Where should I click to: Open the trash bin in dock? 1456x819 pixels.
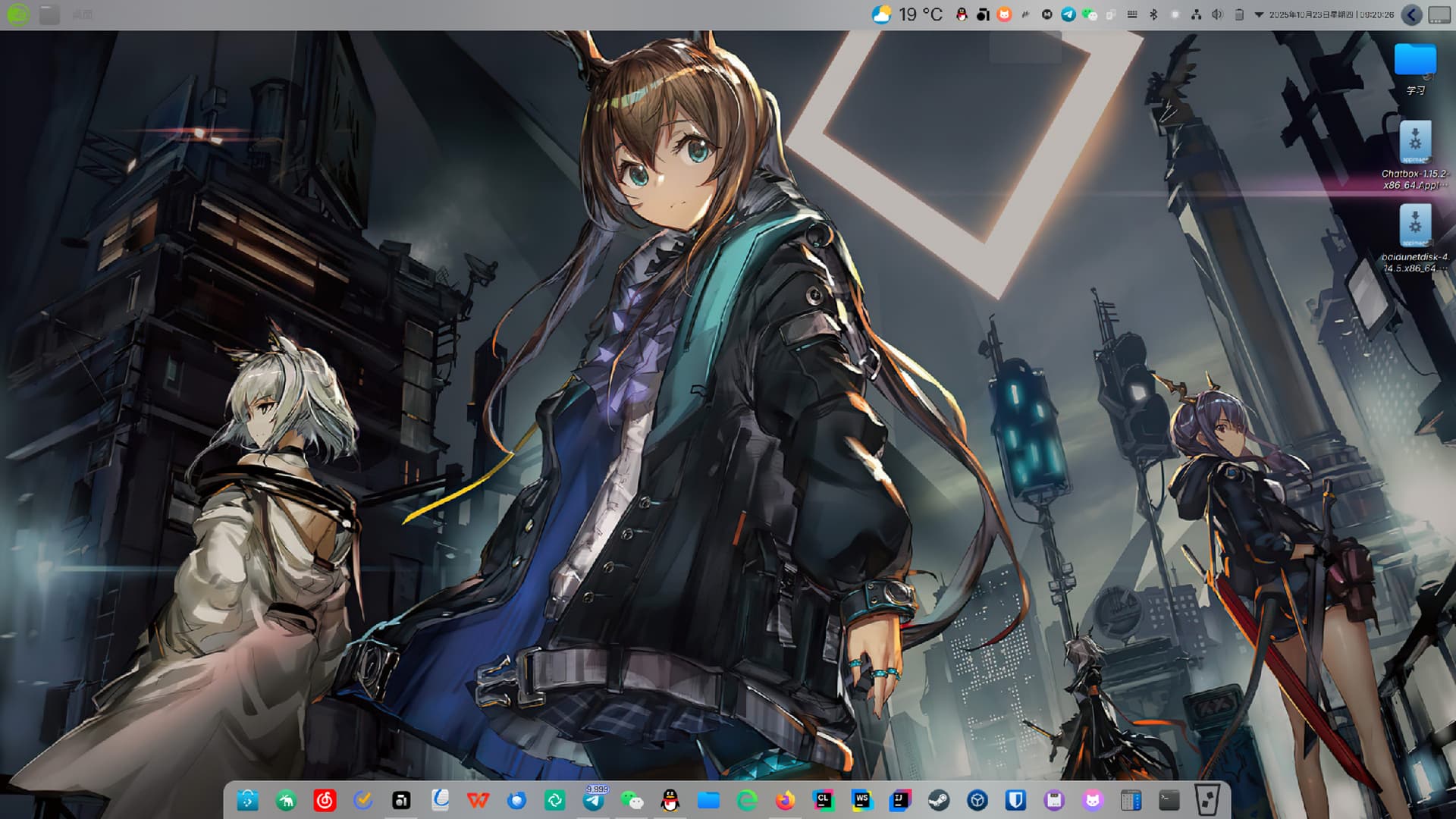(1207, 801)
